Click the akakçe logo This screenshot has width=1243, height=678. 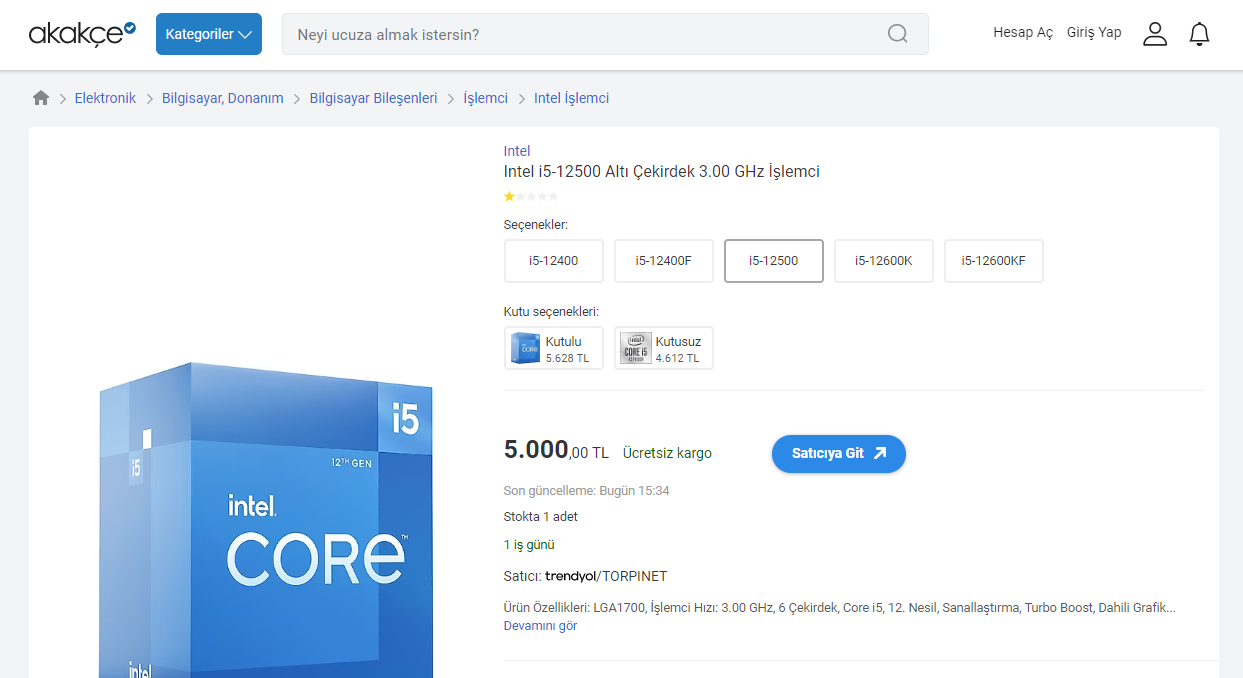[82, 34]
